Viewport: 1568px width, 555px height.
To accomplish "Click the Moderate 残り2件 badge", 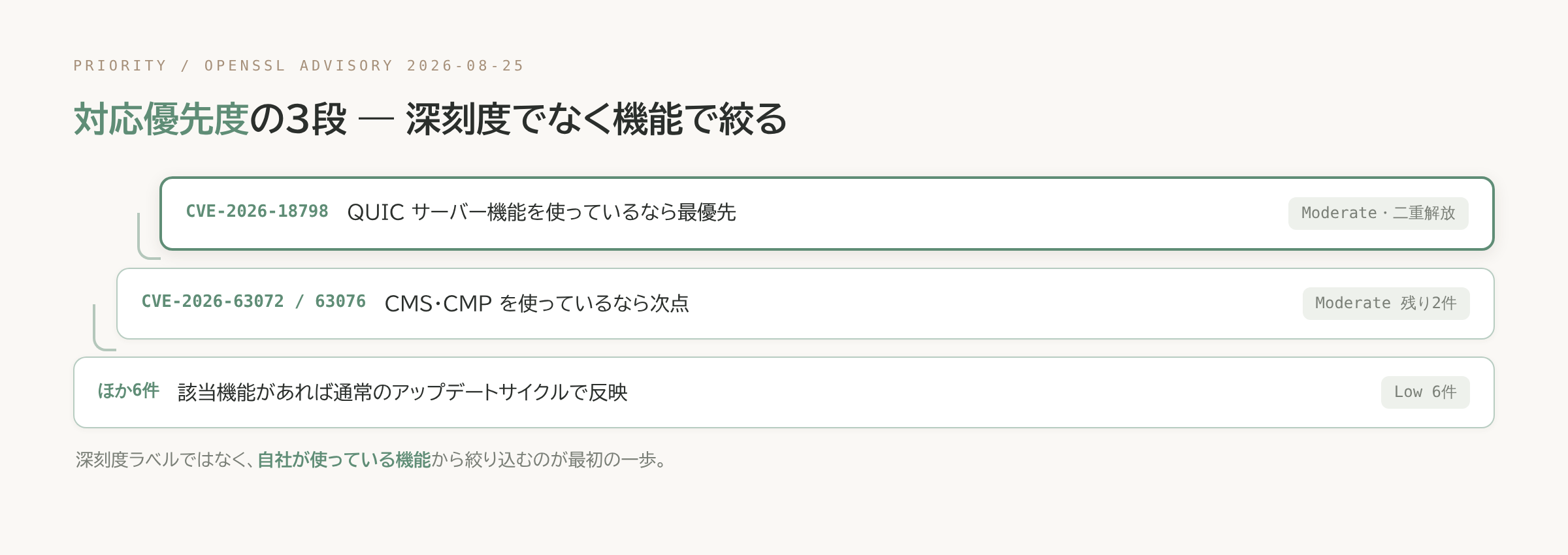I will (1386, 304).
